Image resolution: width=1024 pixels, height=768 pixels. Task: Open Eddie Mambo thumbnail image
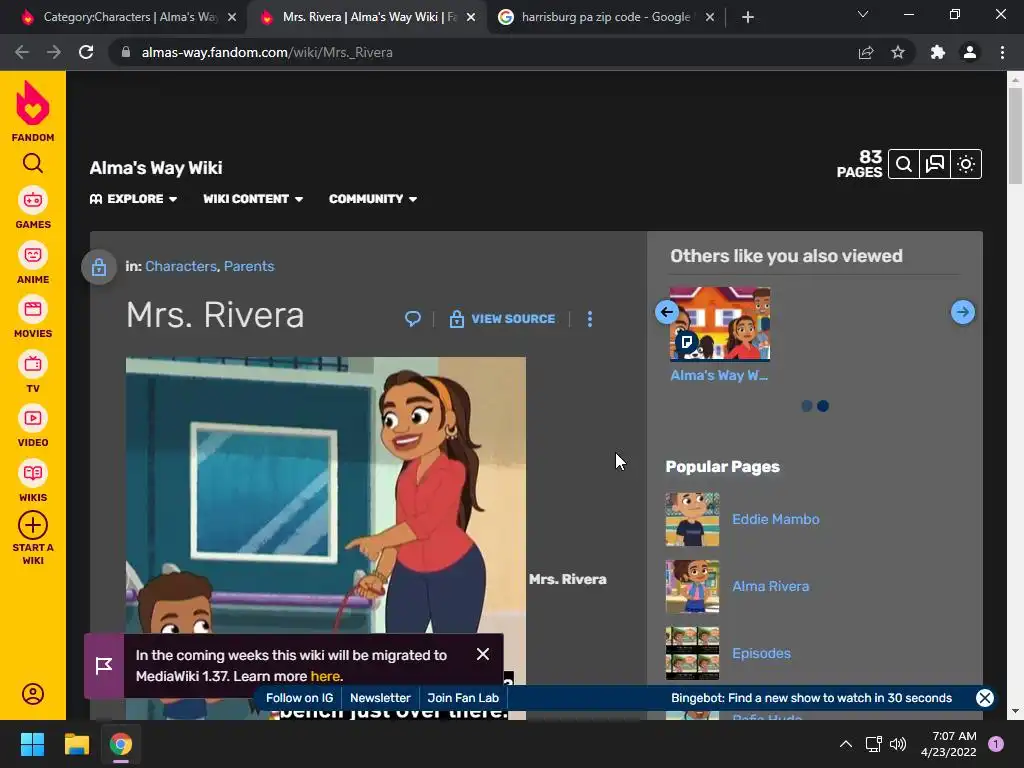click(692, 519)
